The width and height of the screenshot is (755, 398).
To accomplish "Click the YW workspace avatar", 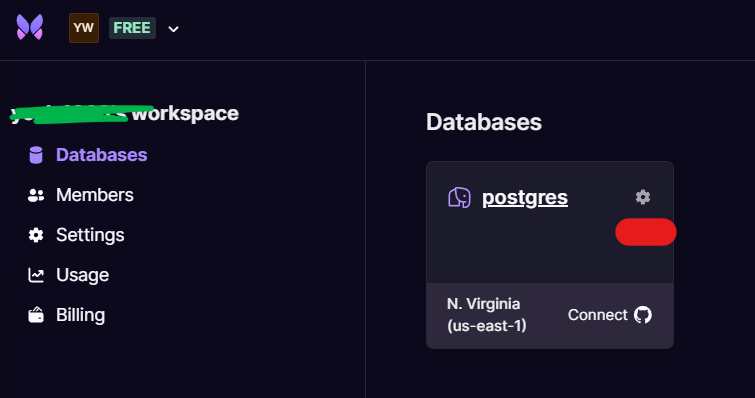I will 84,28.
